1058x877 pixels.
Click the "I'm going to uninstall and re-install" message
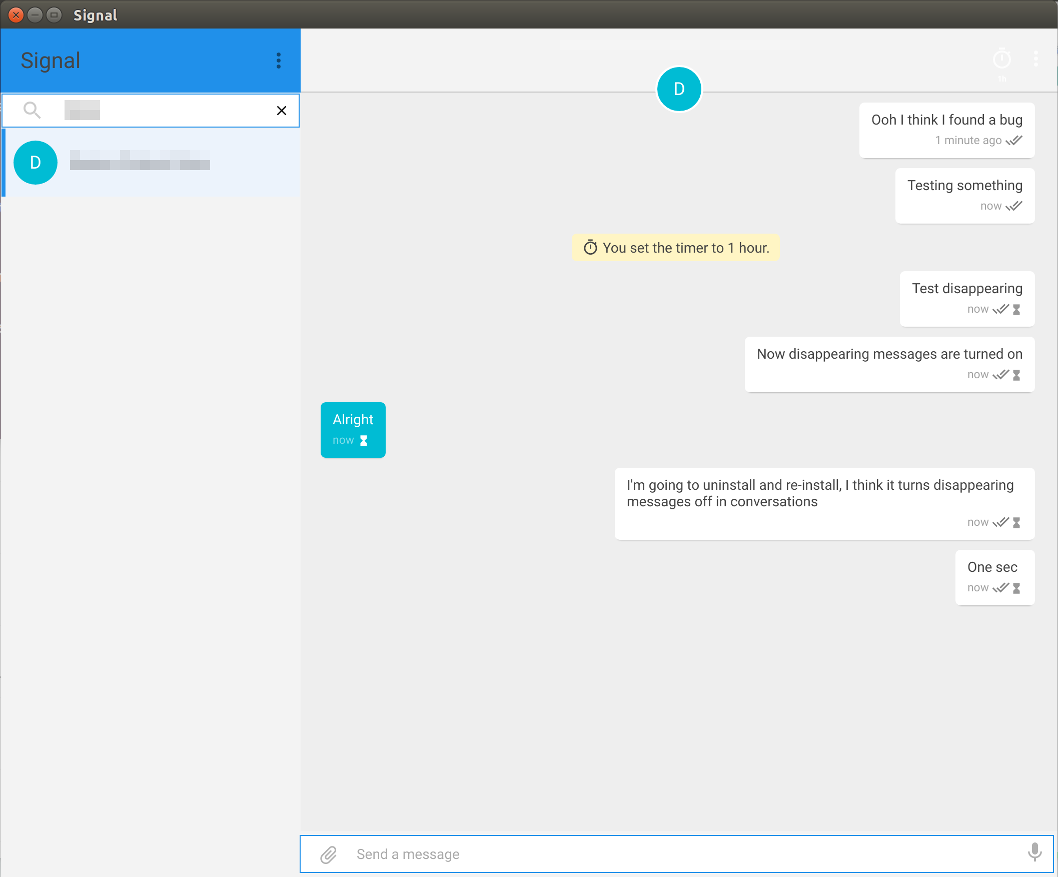click(x=825, y=504)
